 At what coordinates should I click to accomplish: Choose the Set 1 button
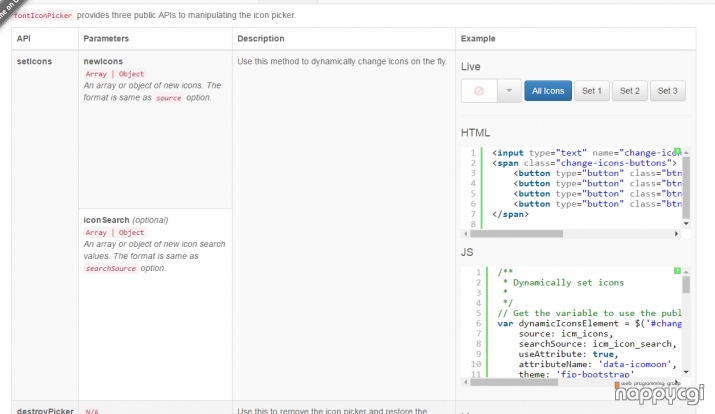click(x=591, y=91)
